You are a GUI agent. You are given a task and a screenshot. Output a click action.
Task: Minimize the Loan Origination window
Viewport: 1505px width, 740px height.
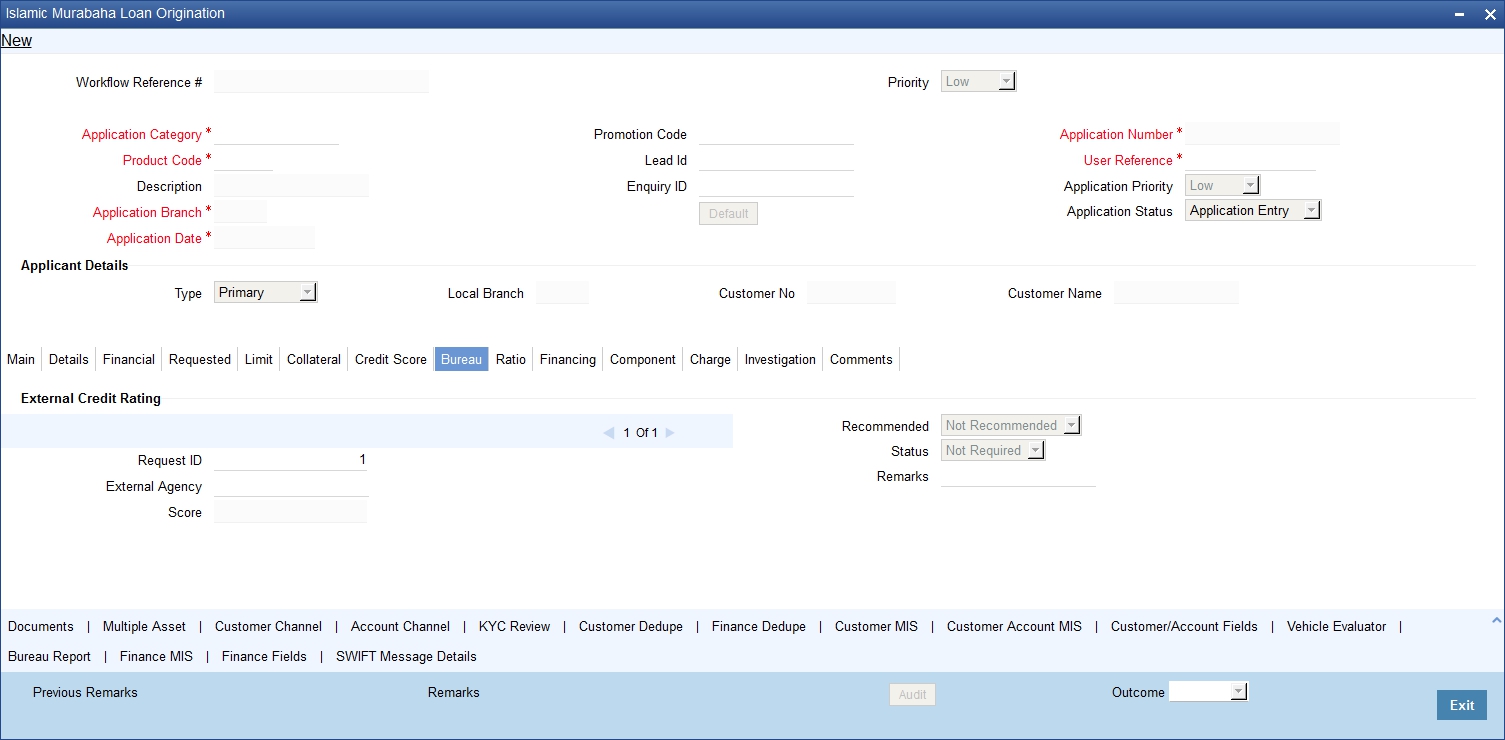point(1461,14)
